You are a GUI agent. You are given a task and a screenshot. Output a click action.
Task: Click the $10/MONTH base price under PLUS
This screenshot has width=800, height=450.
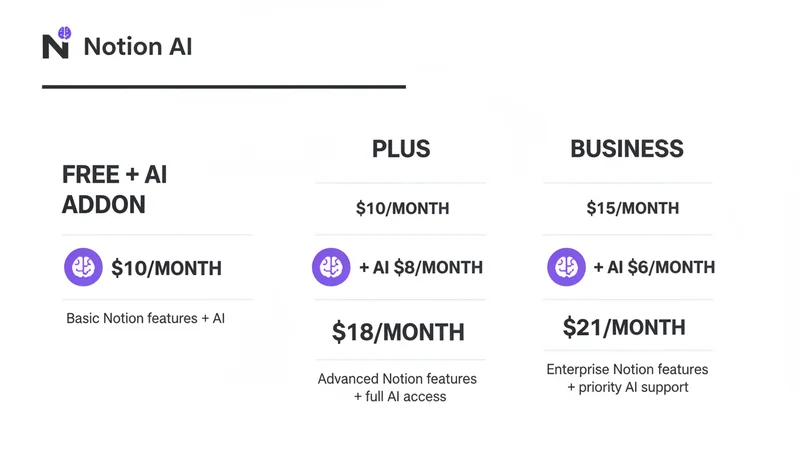(x=402, y=209)
